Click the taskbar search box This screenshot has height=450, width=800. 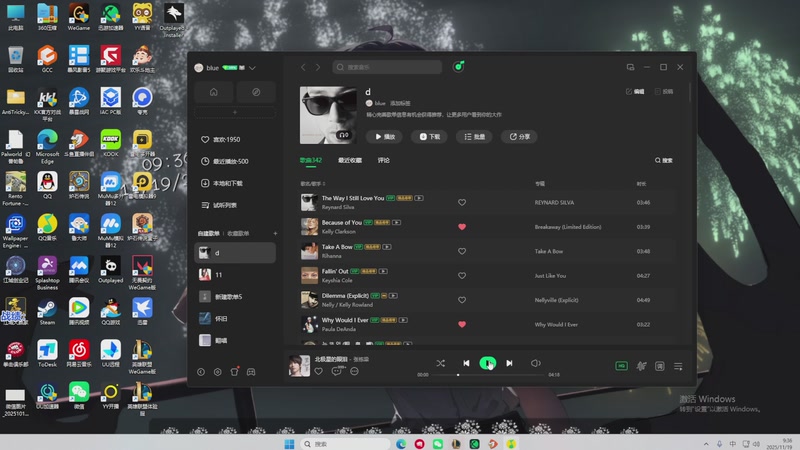coord(346,444)
